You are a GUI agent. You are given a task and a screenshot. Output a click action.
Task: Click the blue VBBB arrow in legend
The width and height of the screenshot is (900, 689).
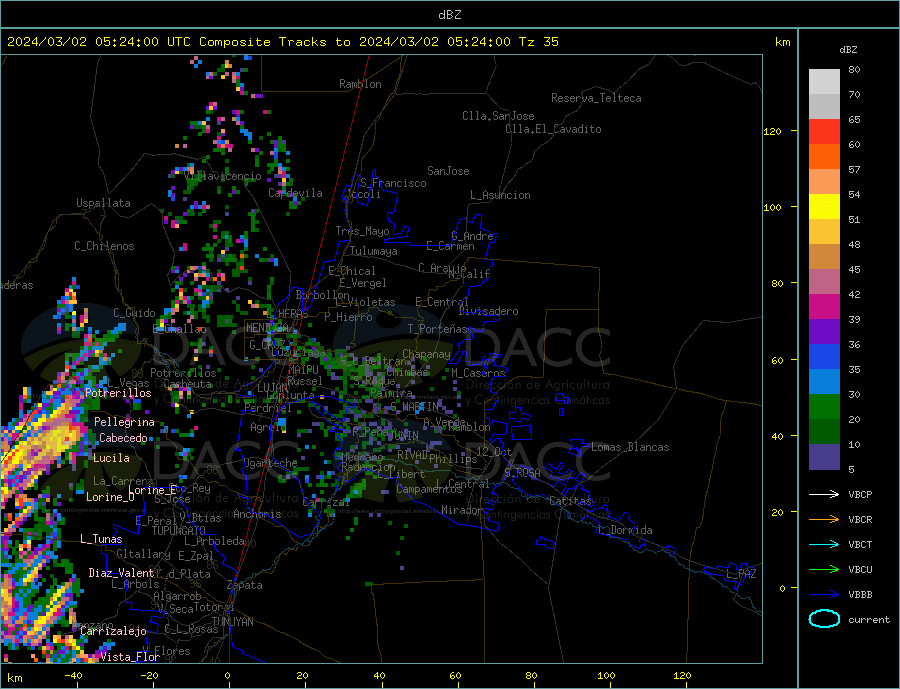(x=824, y=594)
